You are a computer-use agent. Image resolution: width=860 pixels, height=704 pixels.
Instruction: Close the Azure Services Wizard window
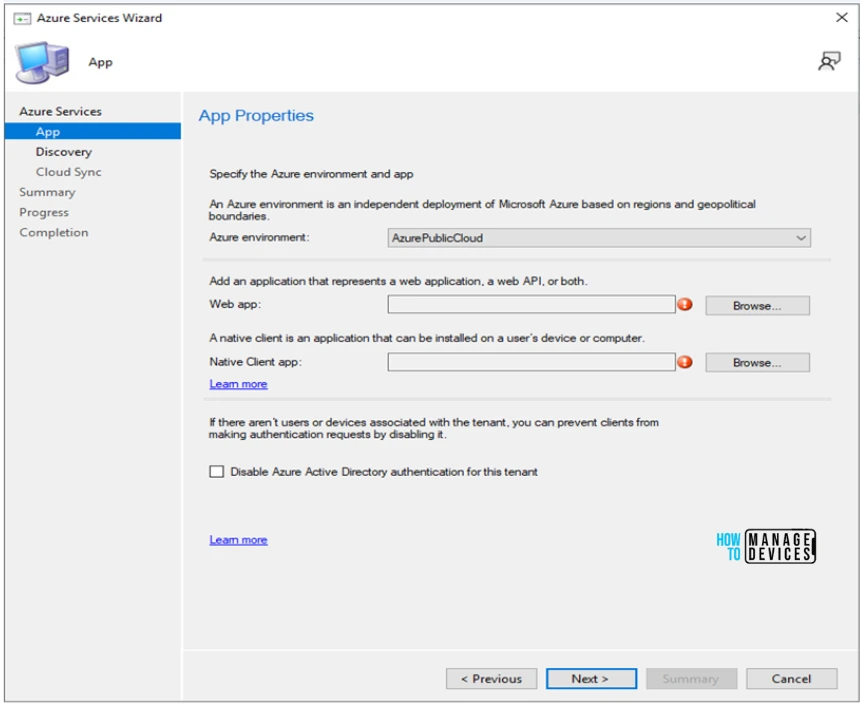click(x=841, y=18)
